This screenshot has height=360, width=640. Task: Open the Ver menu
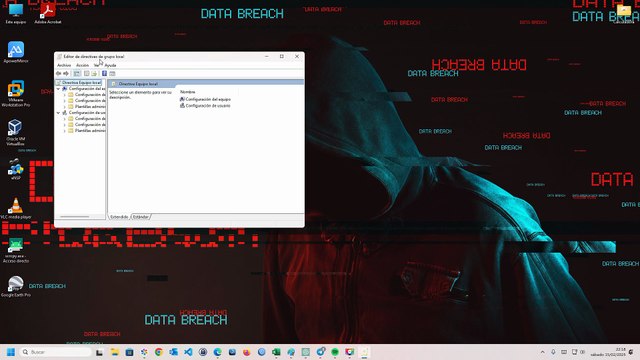[97, 65]
